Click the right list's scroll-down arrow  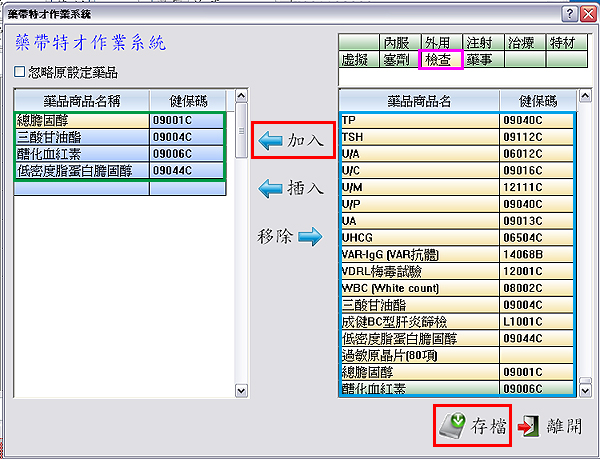583,389
